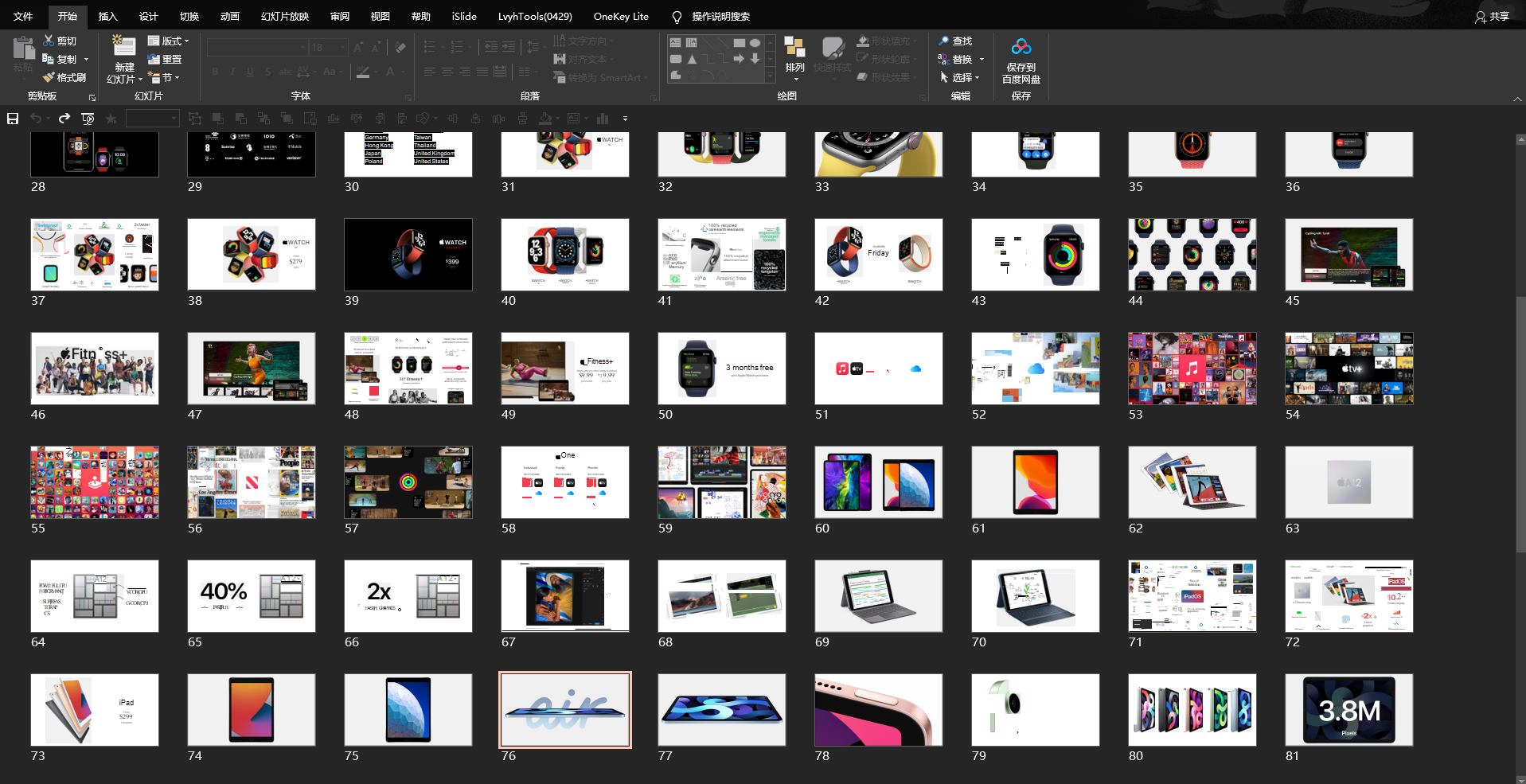Click the right arrow shape in shapes gallery
Screen dimensions: 1526x784
739,59
